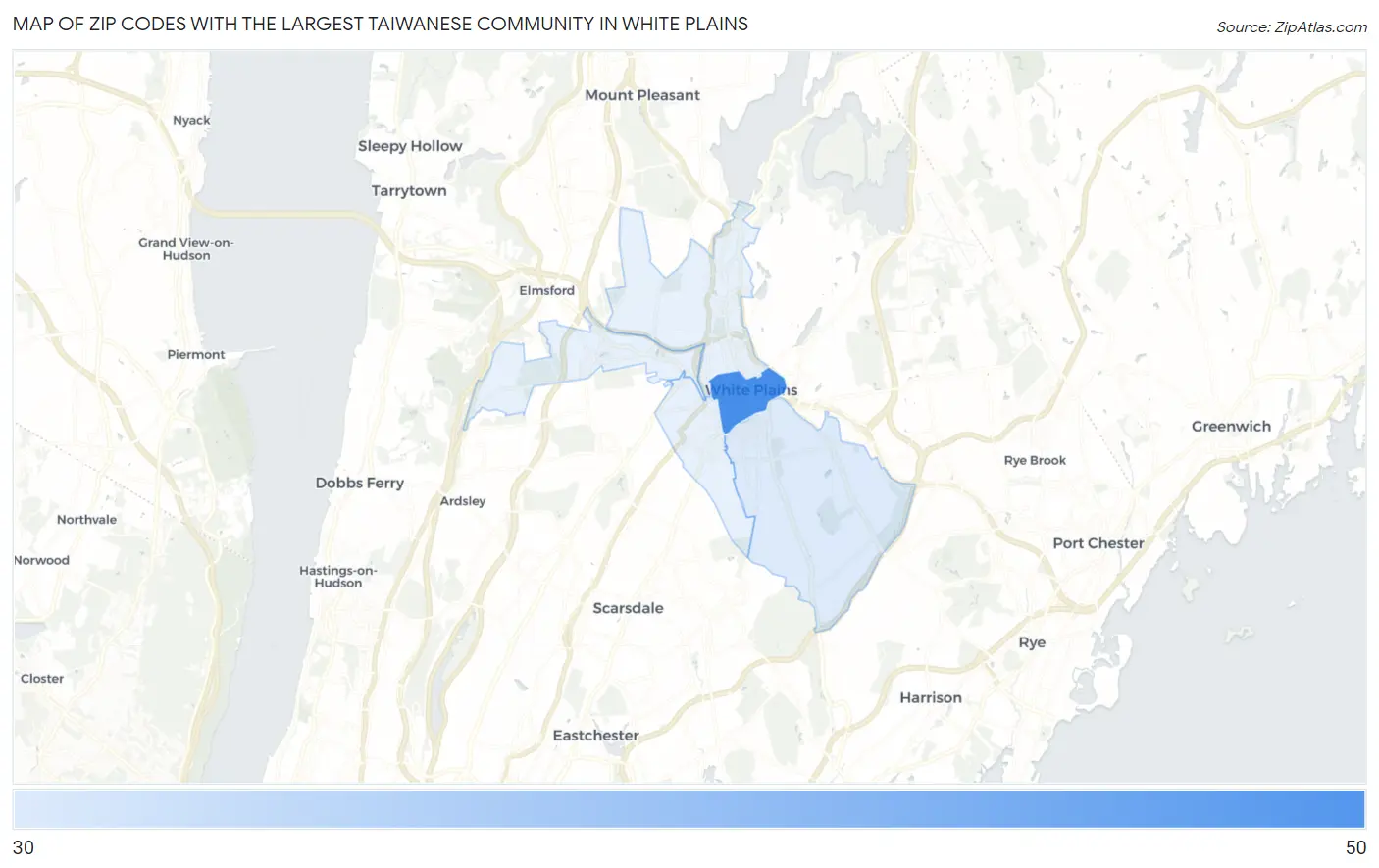The width and height of the screenshot is (1379, 868).
Task: Click the legend maximum value 50
Action: [1355, 848]
